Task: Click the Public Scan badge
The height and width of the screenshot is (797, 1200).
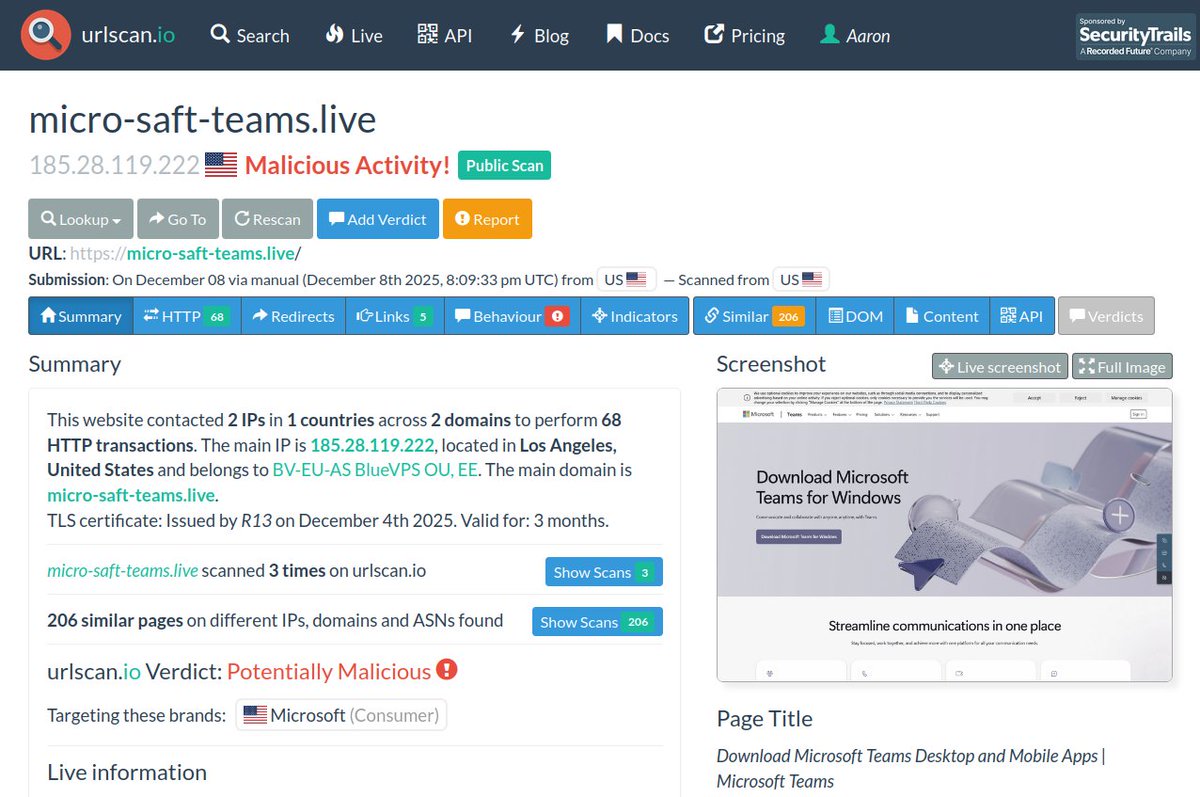Action: (505, 165)
